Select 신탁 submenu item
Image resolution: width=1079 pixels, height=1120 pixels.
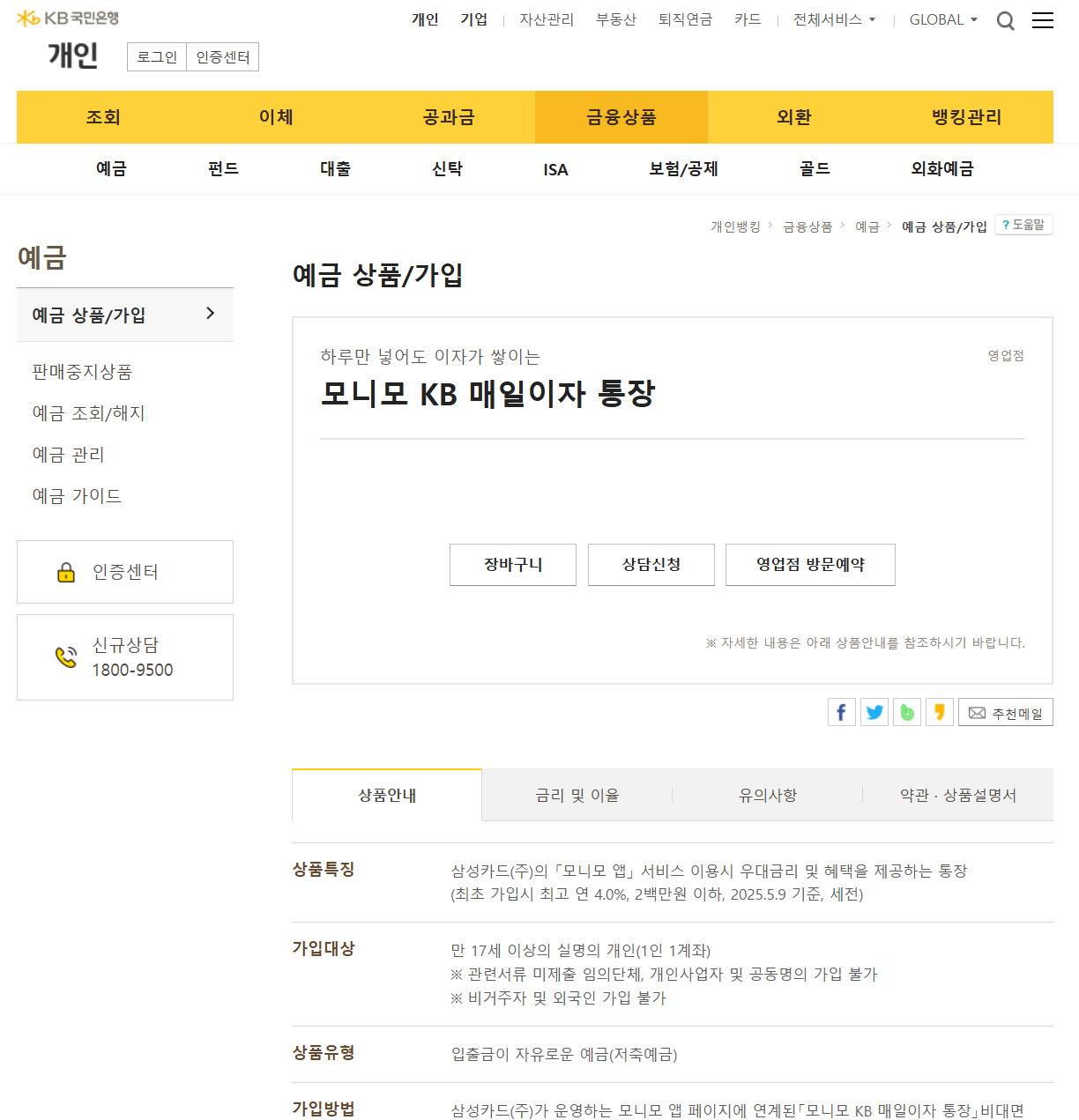point(447,168)
